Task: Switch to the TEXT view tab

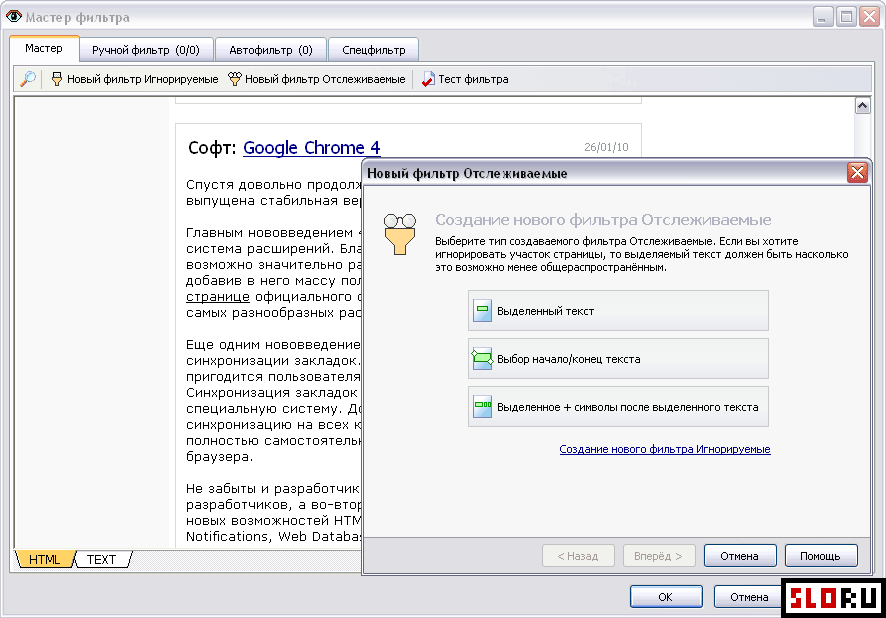Action: coord(102,559)
